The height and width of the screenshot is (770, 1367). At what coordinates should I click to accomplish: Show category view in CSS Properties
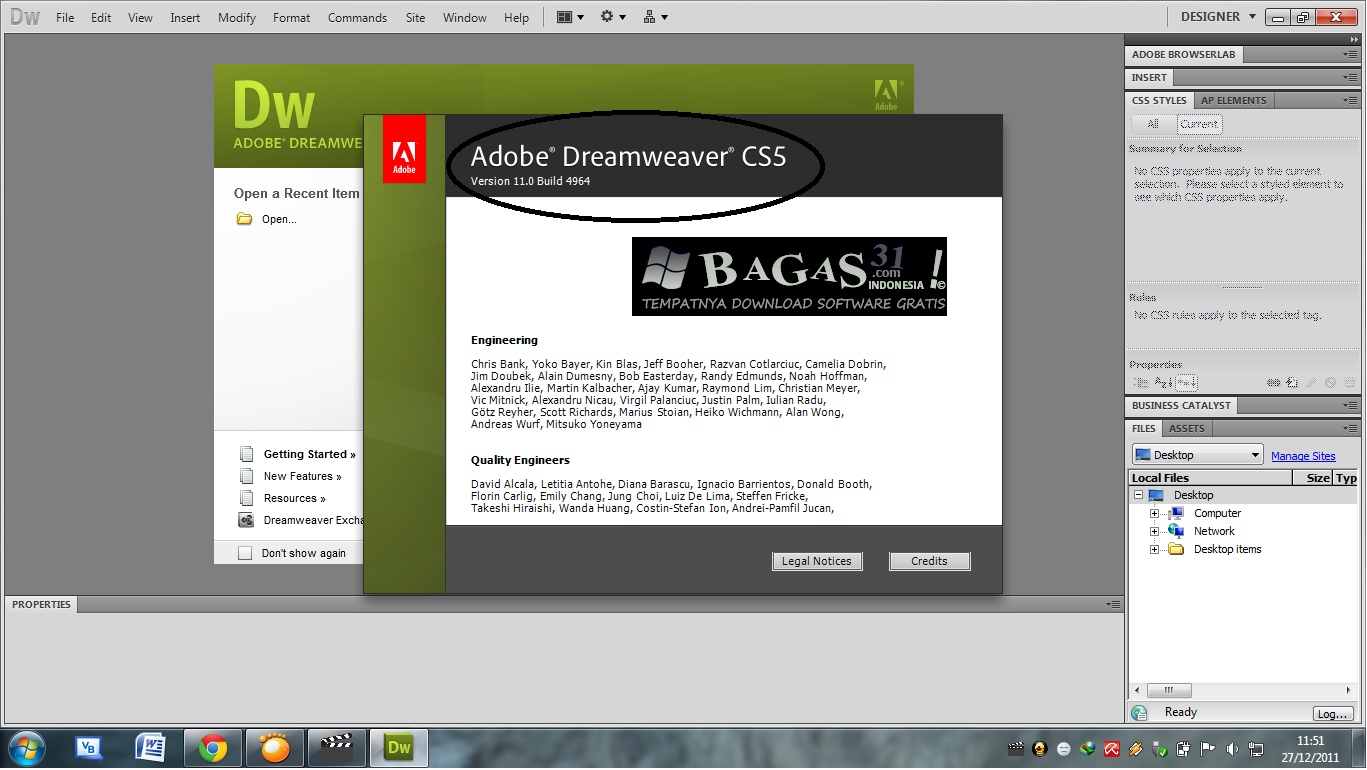click(1141, 383)
